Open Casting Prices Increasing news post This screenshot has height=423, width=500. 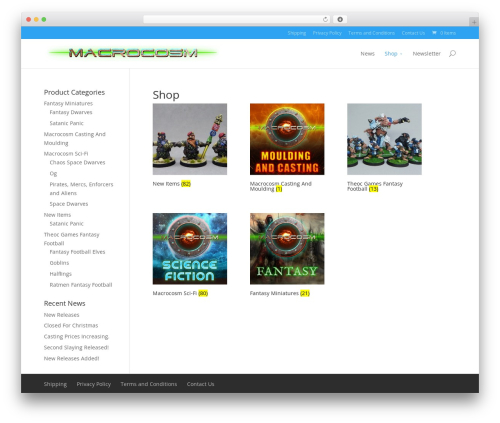coord(76,336)
